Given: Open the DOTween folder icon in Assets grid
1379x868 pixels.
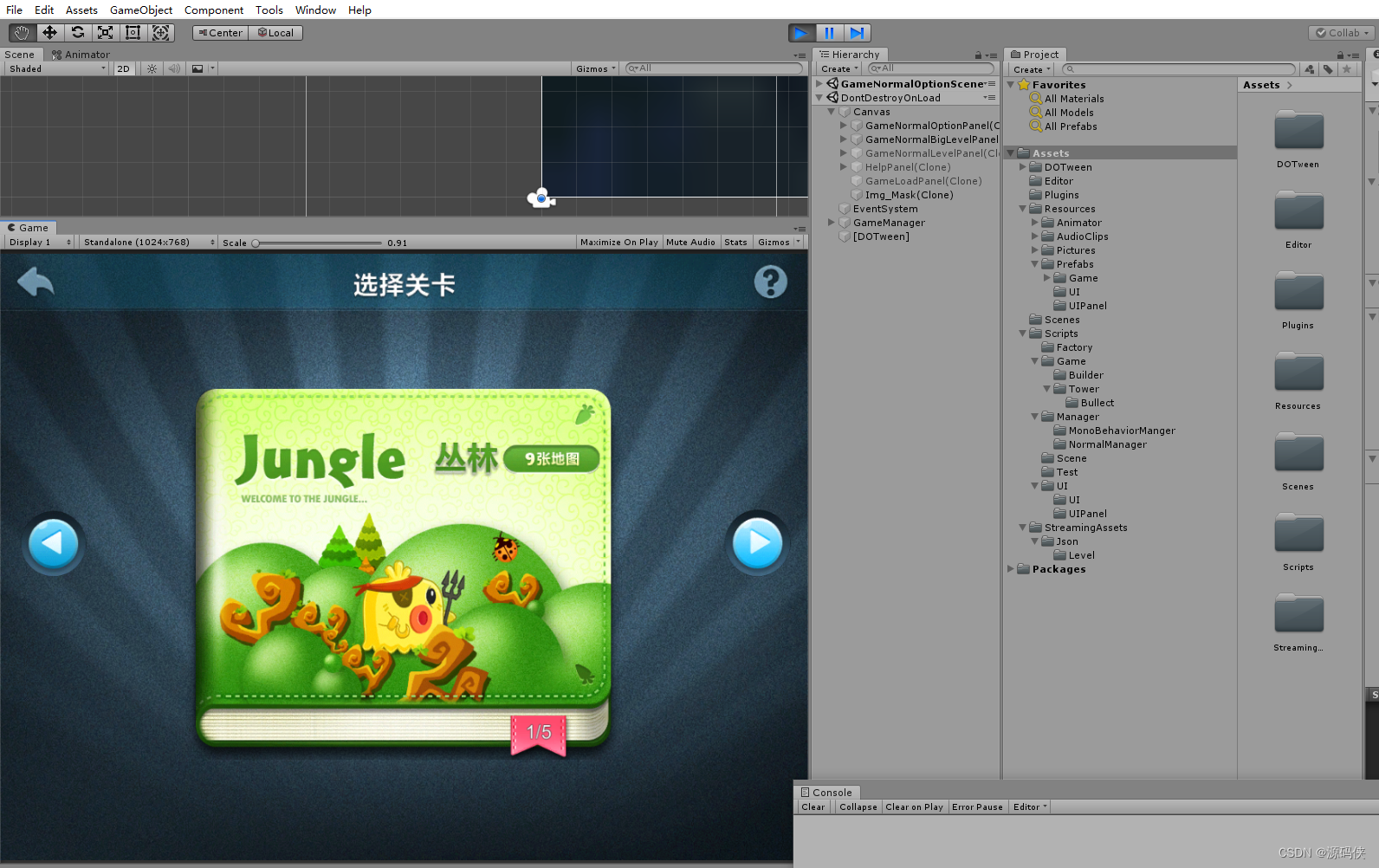Looking at the screenshot, I should pyautogui.click(x=1298, y=132).
